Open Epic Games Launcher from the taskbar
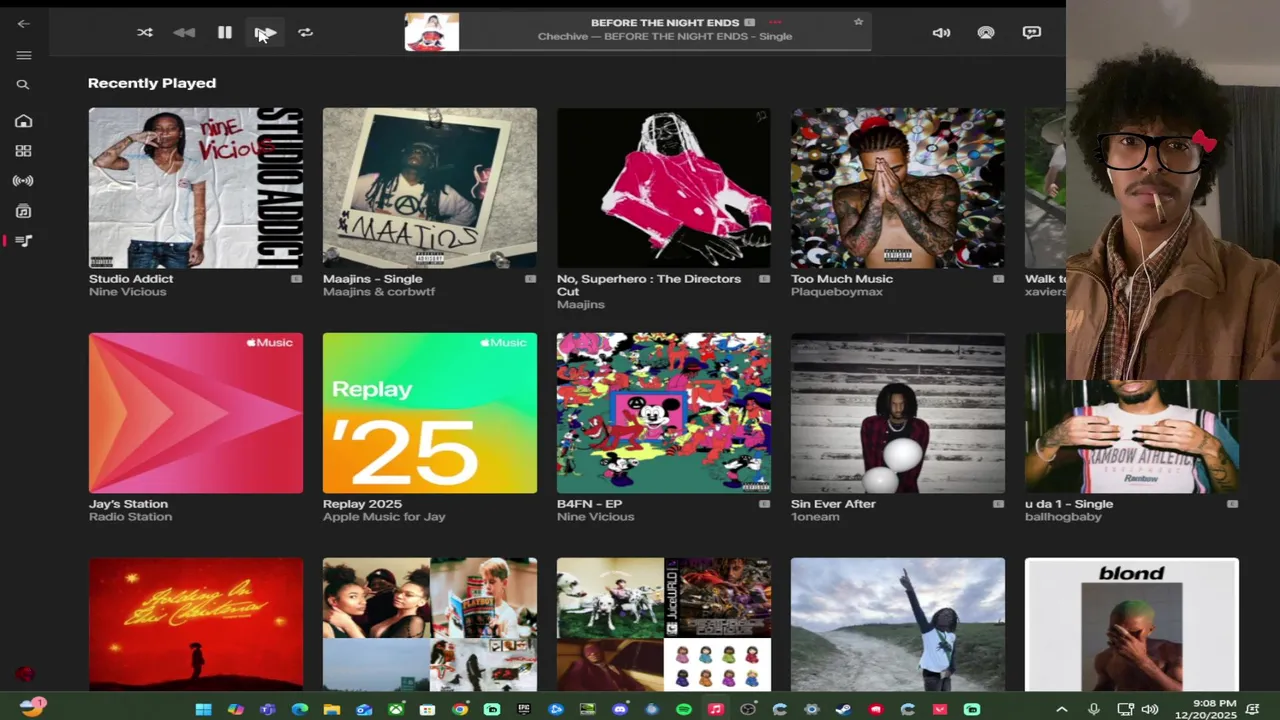The image size is (1280, 720). click(x=523, y=709)
